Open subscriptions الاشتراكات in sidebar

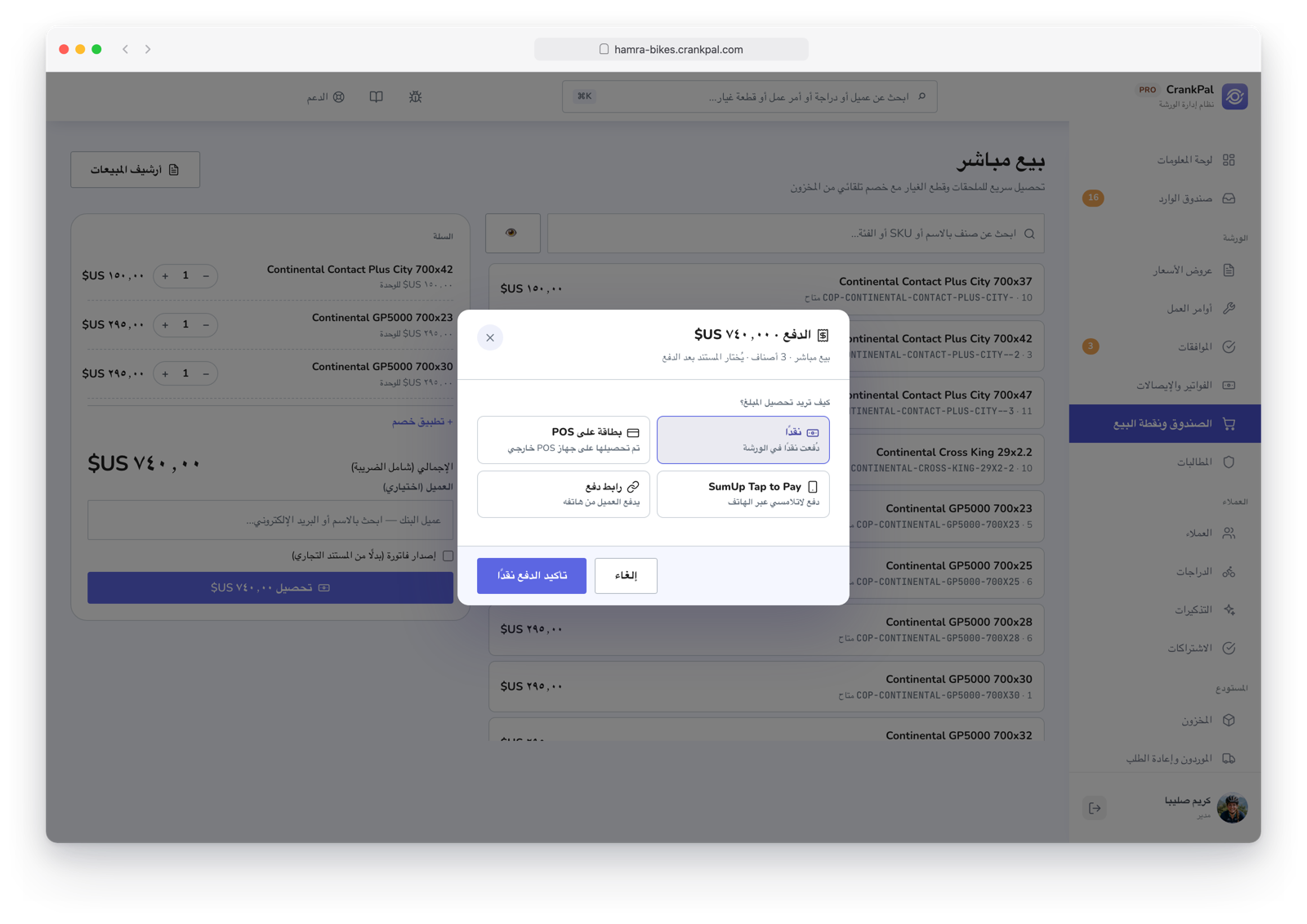1165,649
